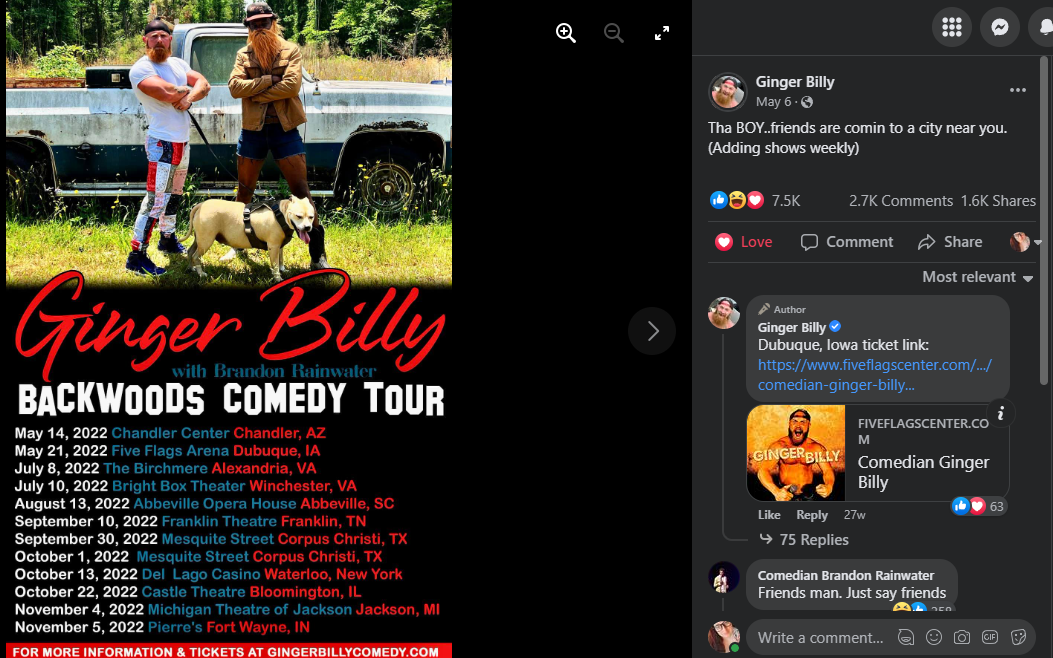Viewport: 1053px width, 658px height.
Task: Enter fullscreen photo view
Action: click(x=661, y=32)
